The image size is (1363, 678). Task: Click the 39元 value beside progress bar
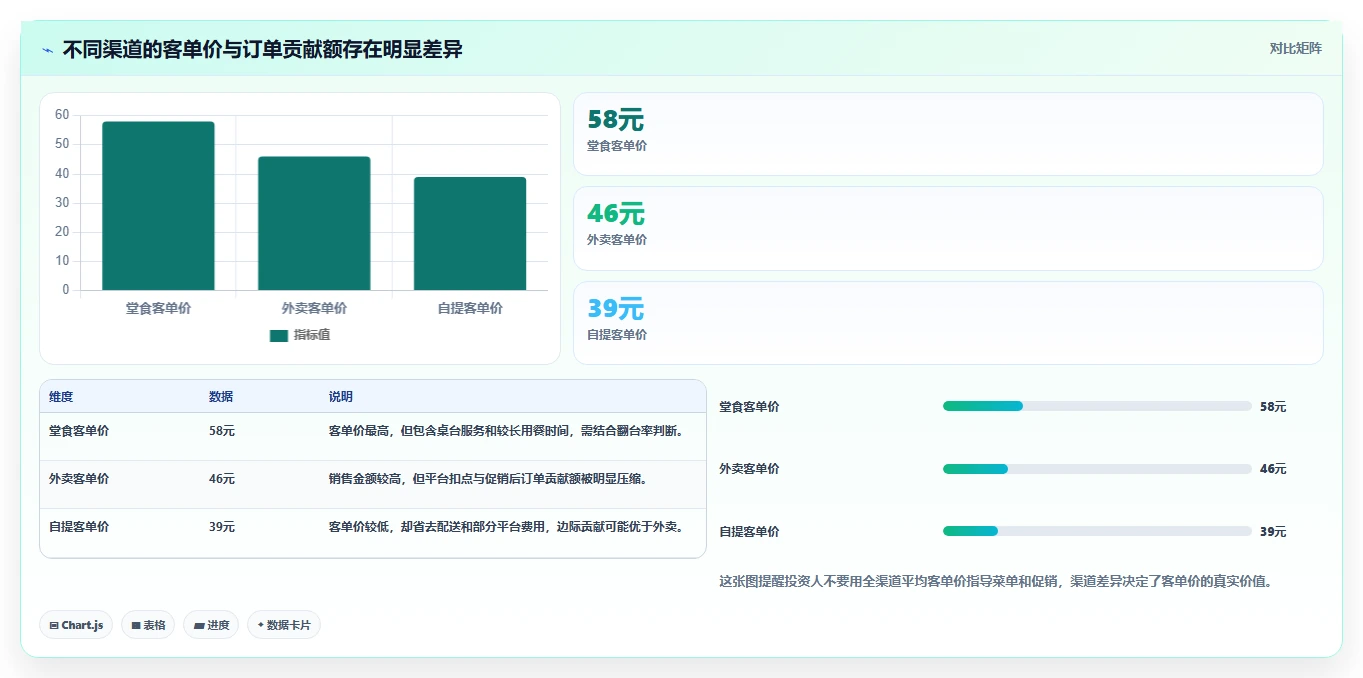pos(1273,532)
